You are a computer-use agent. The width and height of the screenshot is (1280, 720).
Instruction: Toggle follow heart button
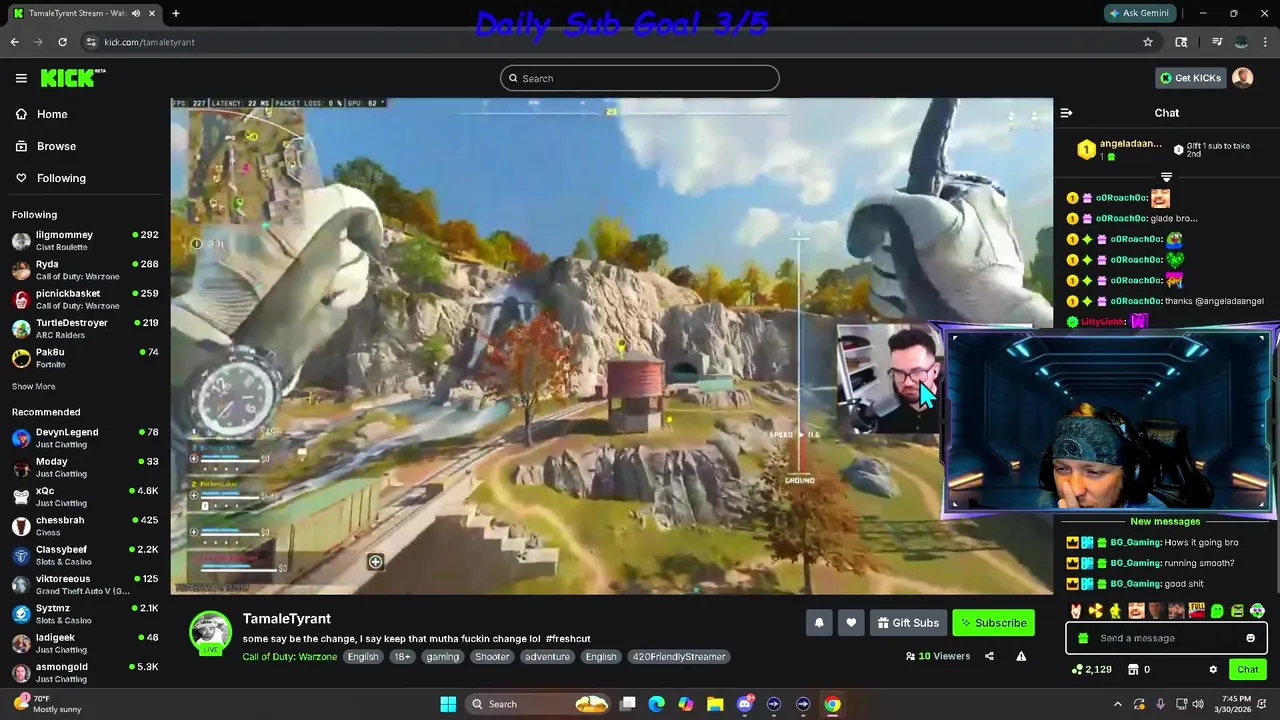[x=851, y=623]
